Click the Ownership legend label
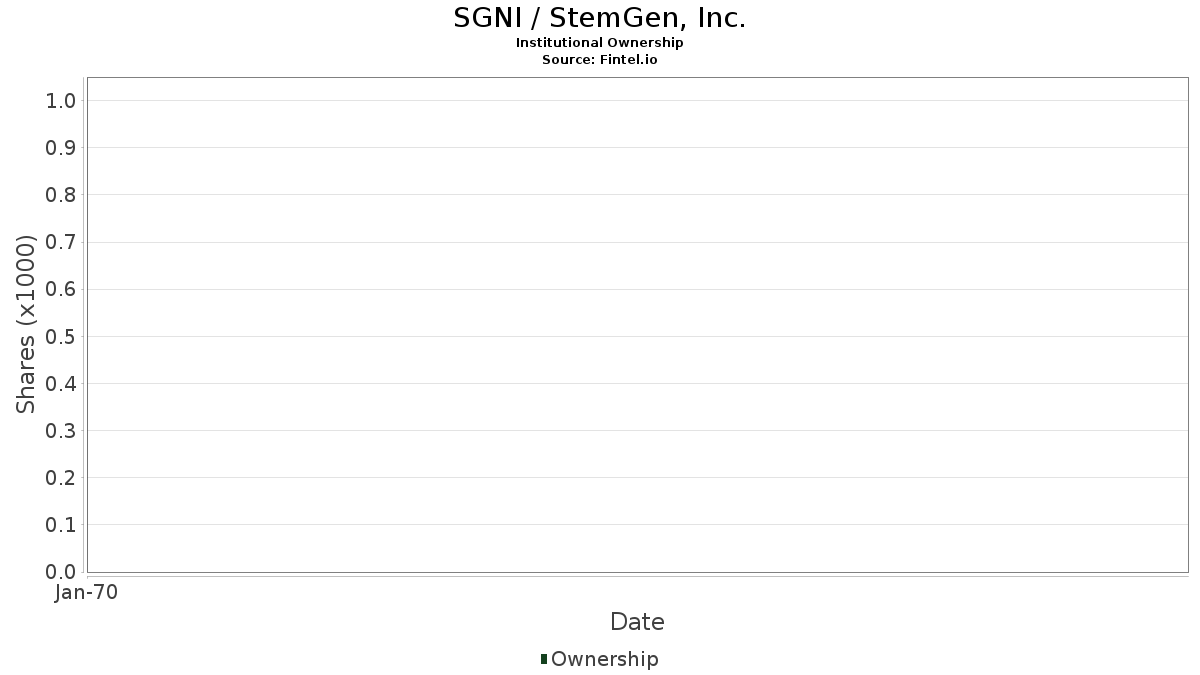This screenshot has height=675, width=1200. coord(604,659)
